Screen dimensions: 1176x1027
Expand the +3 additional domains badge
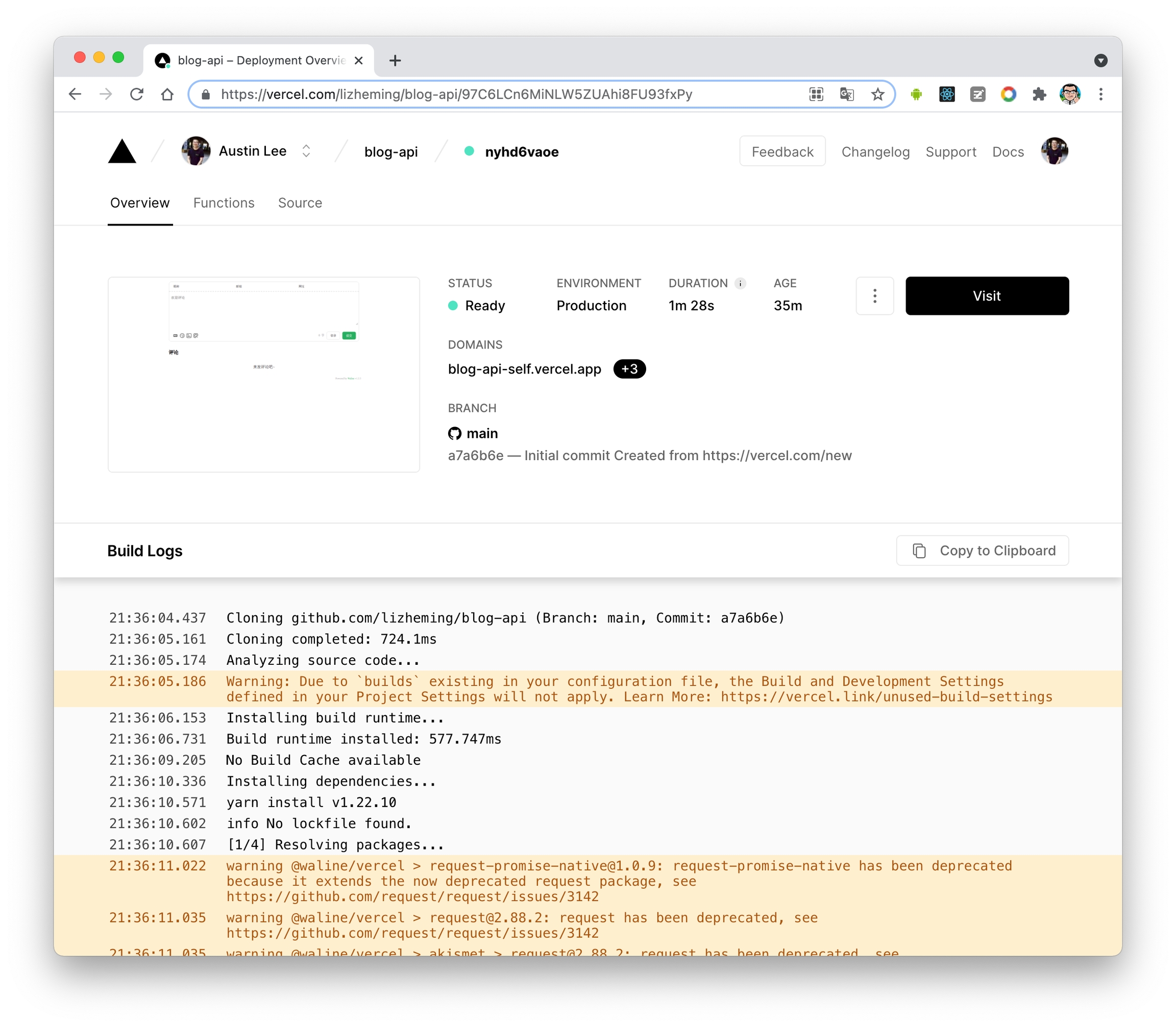(629, 369)
